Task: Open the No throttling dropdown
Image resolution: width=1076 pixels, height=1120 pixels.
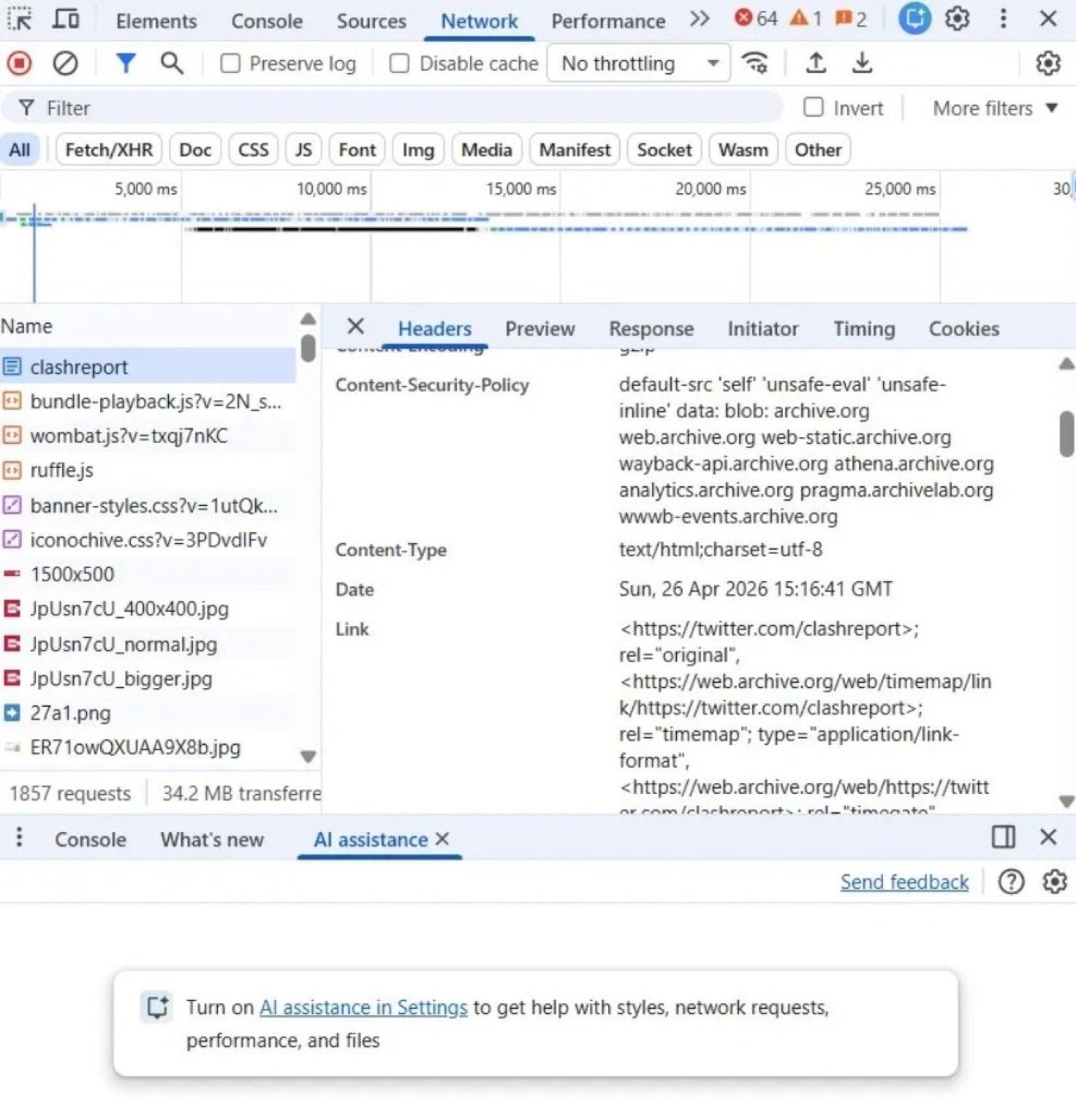Action: 638,64
